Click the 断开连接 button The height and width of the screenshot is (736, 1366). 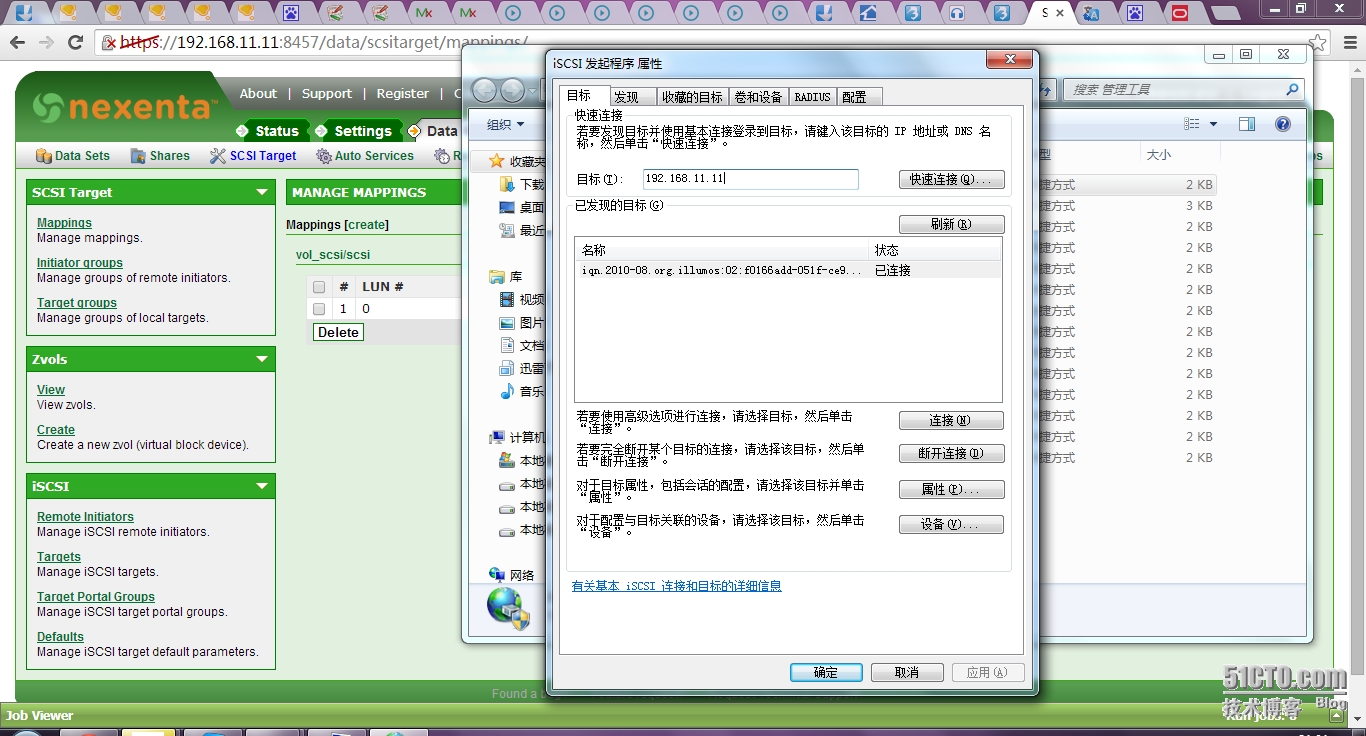tap(951, 454)
